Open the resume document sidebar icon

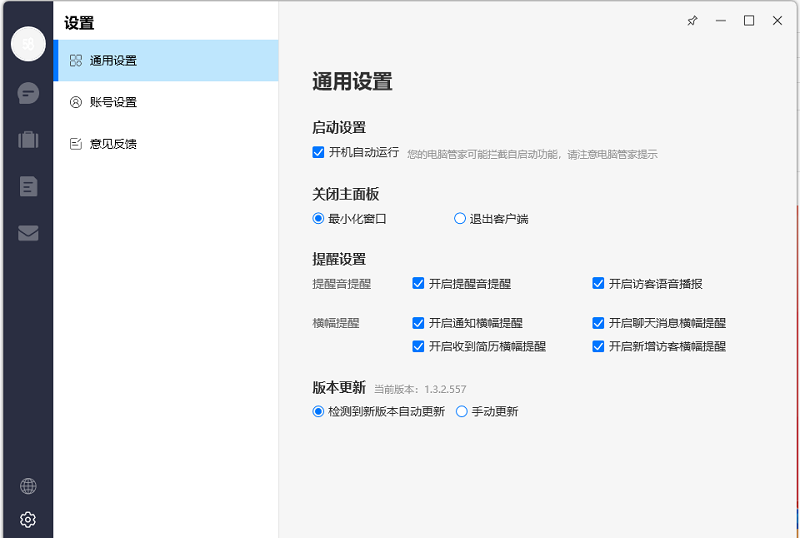tap(28, 186)
